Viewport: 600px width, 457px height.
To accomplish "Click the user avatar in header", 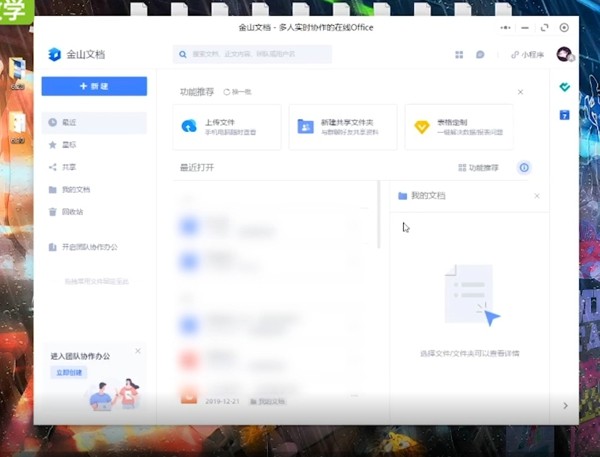I will click(564, 54).
